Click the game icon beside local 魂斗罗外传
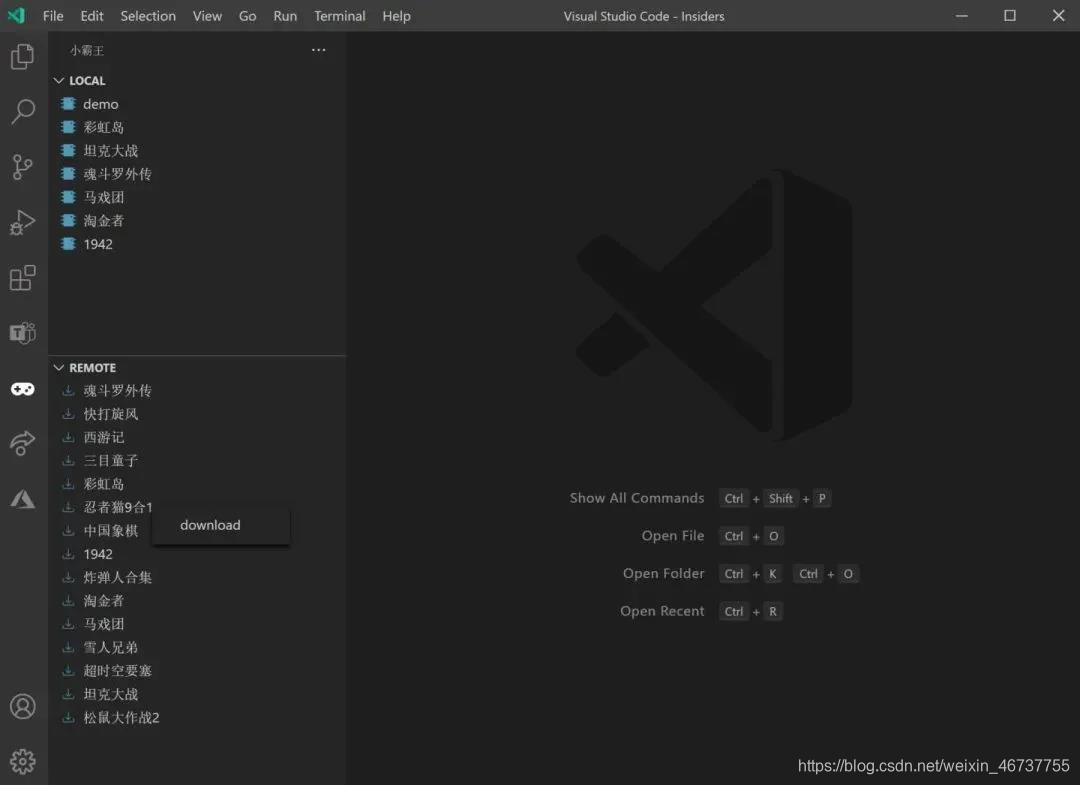Screen dimensions: 1080x785 68,174
